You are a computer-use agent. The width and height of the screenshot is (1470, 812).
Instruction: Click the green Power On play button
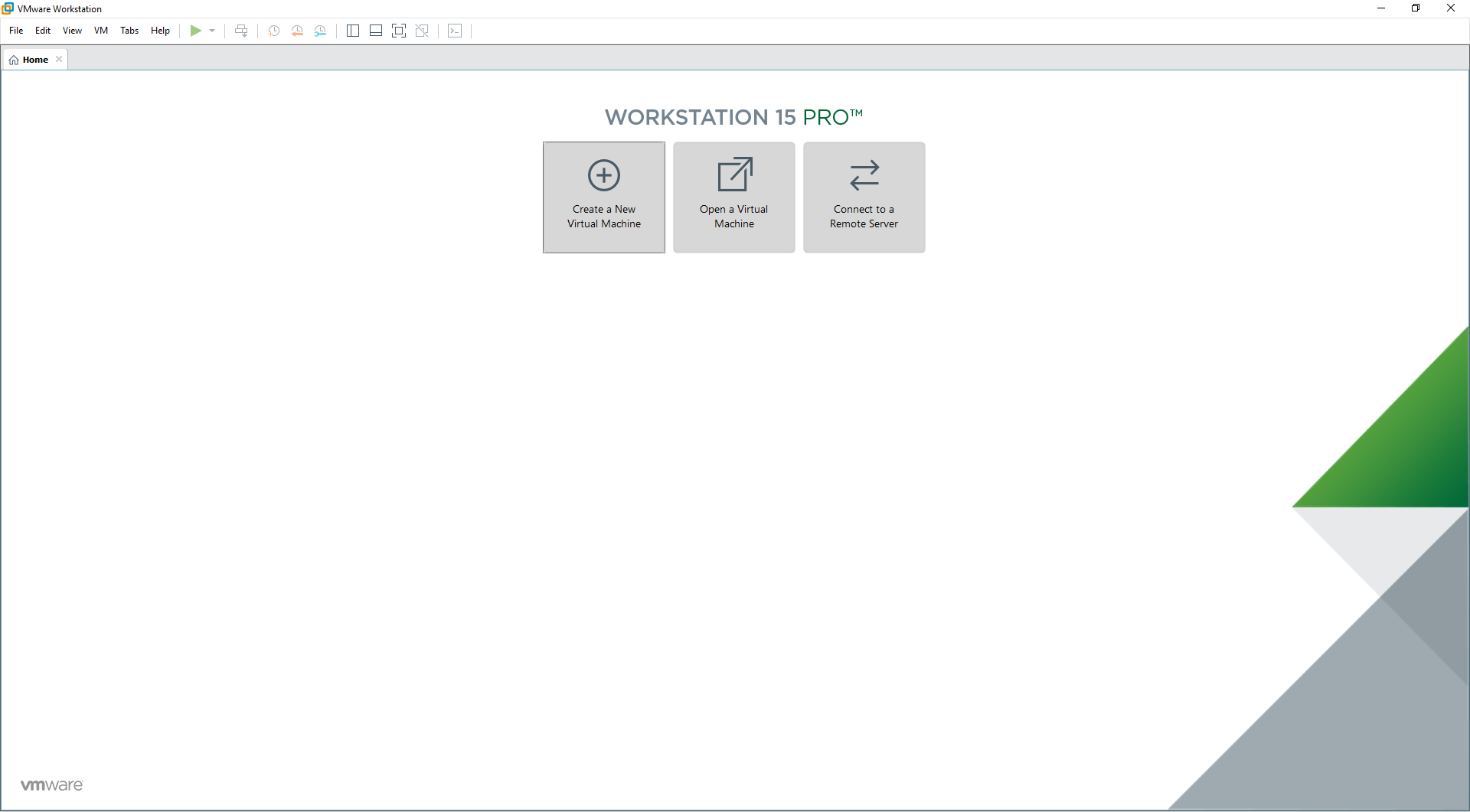196,31
